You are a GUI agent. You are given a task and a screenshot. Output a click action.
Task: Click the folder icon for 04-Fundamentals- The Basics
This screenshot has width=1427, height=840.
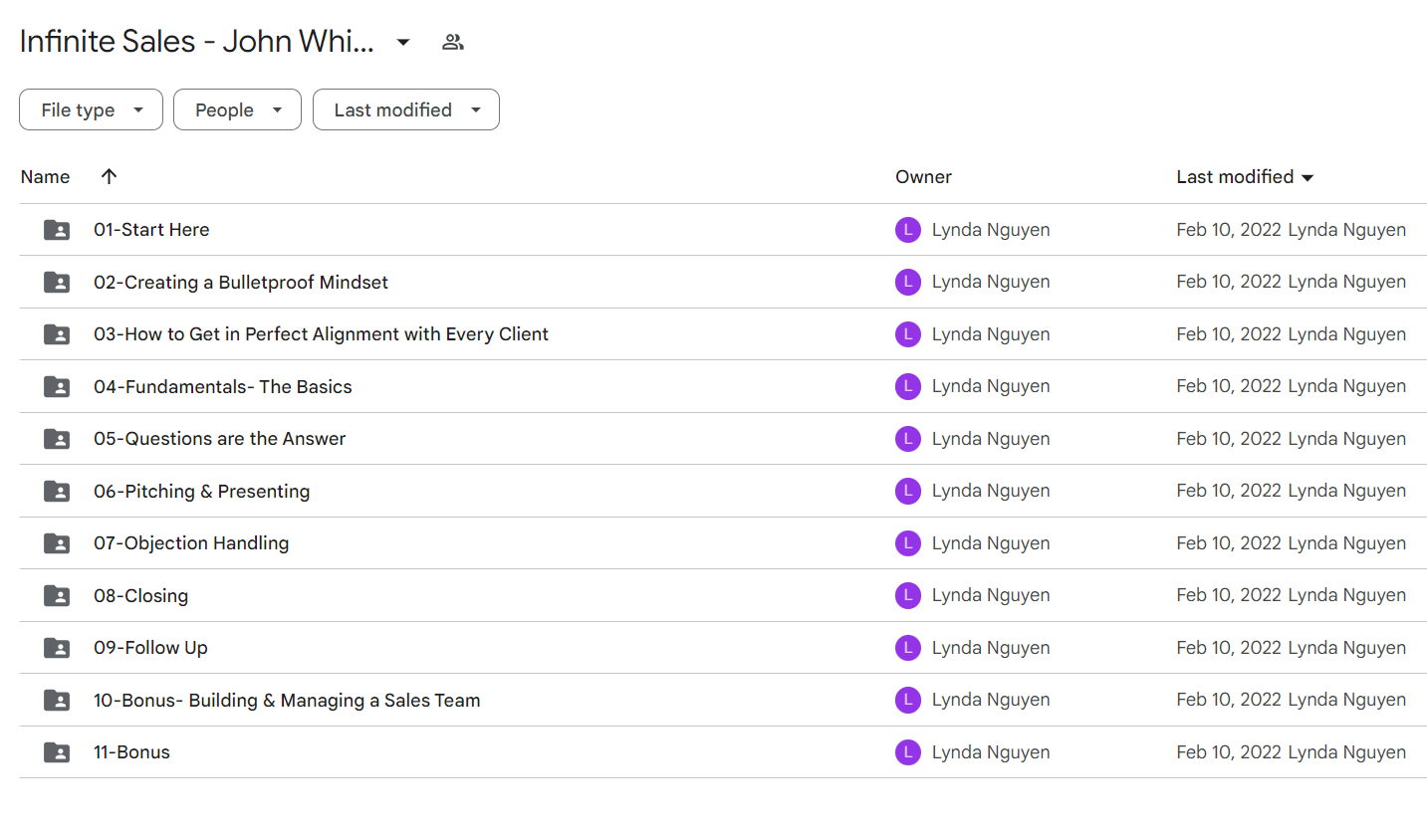point(57,387)
